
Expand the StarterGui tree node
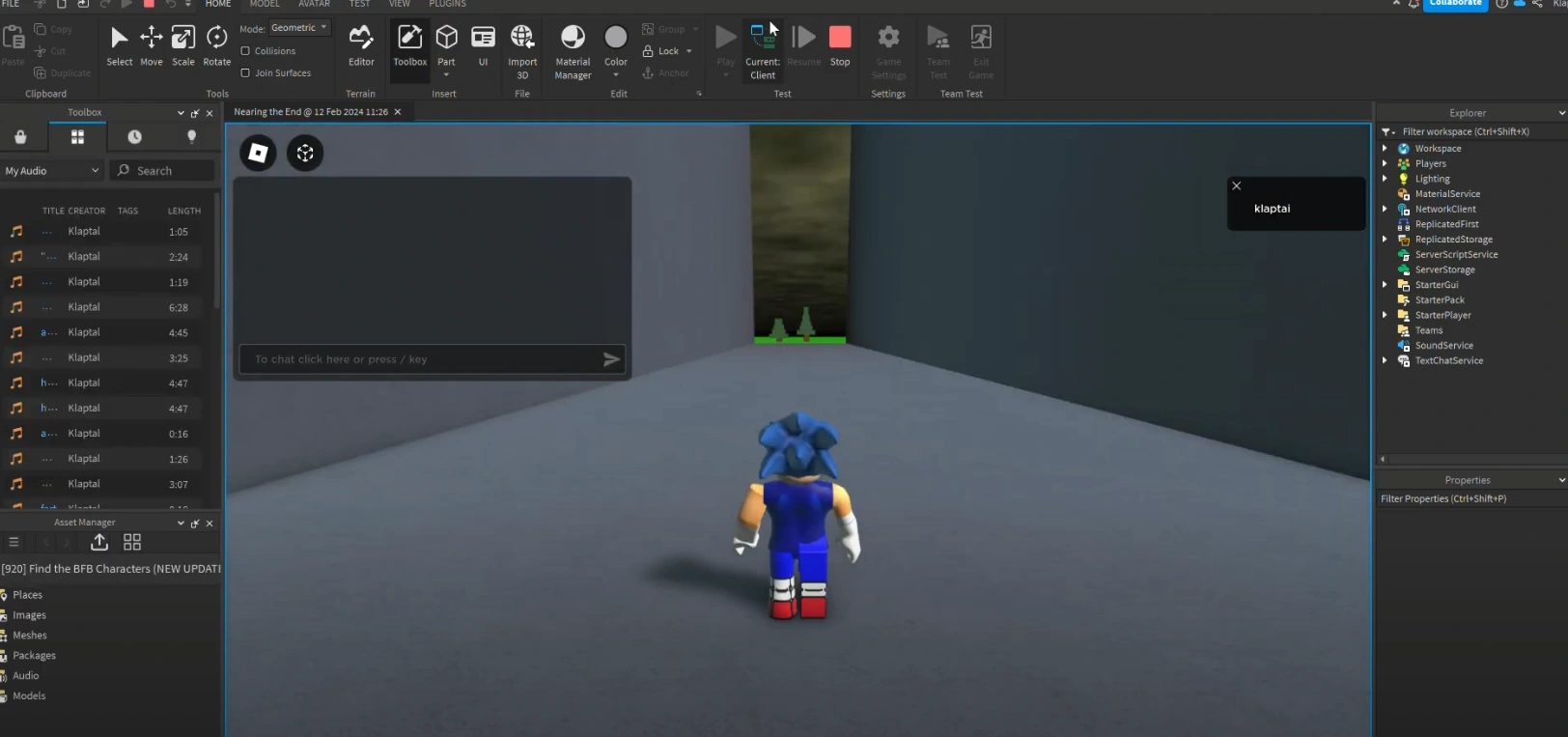click(1385, 285)
